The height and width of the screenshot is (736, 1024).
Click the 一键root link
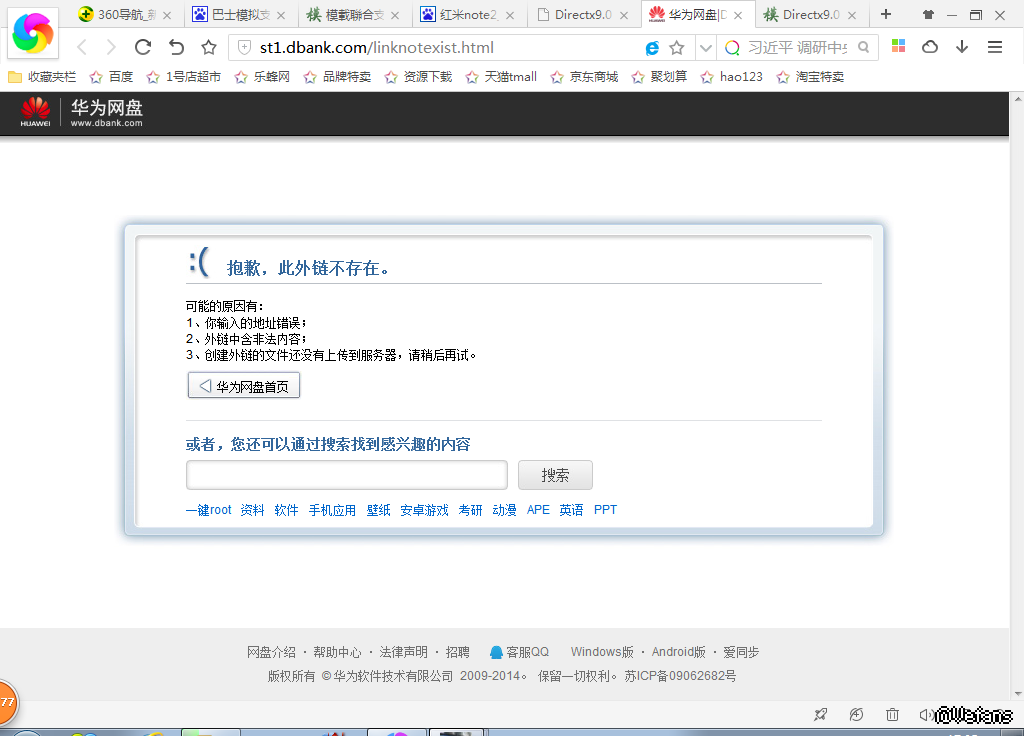(x=208, y=510)
